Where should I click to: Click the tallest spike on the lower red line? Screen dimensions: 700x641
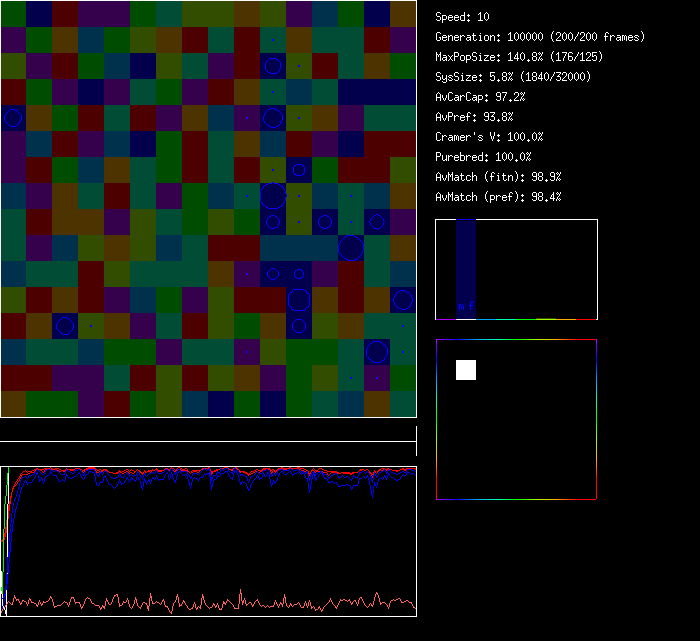click(241, 589)
